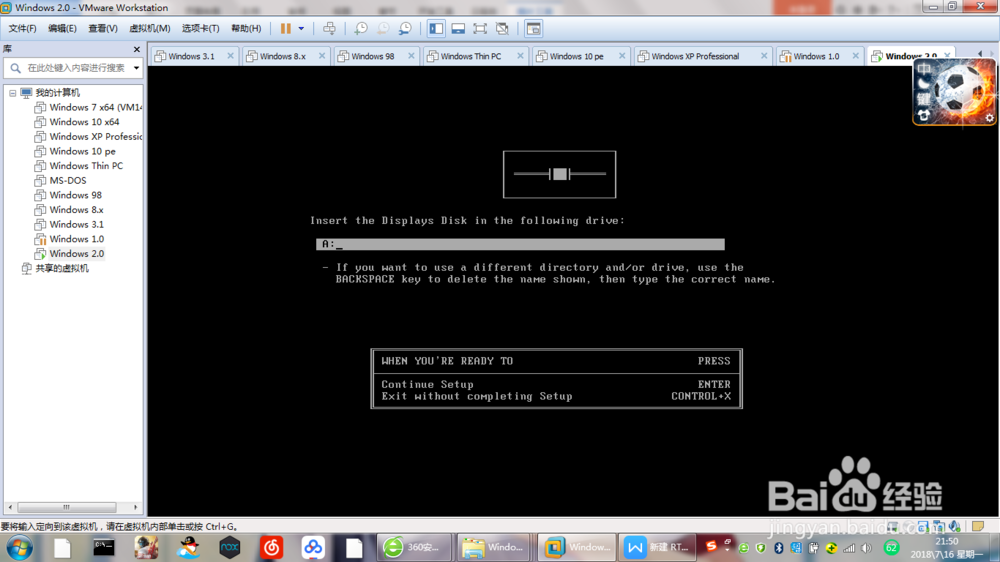Select 共享的虚拟机 in library tree

click(x=62, y=269)
